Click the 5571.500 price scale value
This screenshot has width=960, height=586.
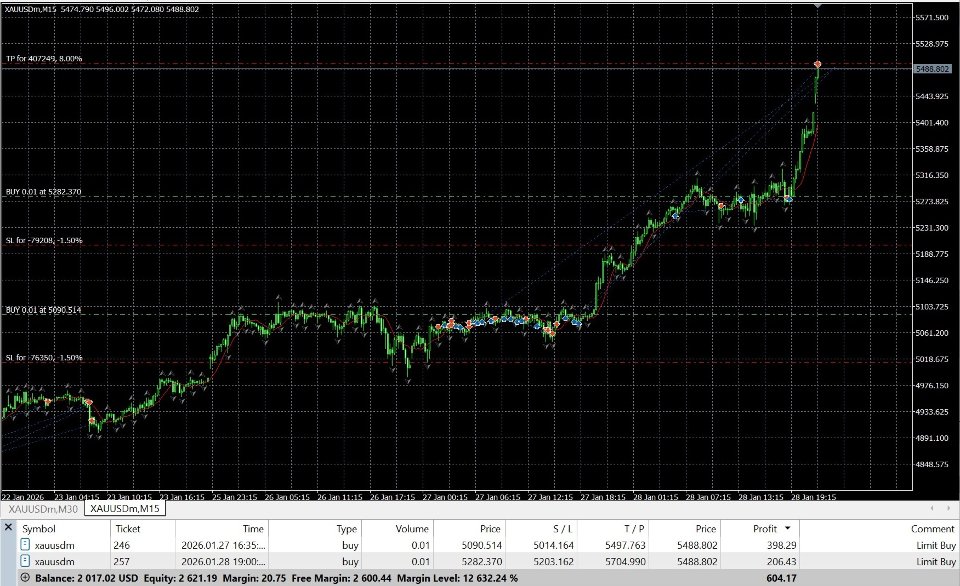[x=932, y=18]
